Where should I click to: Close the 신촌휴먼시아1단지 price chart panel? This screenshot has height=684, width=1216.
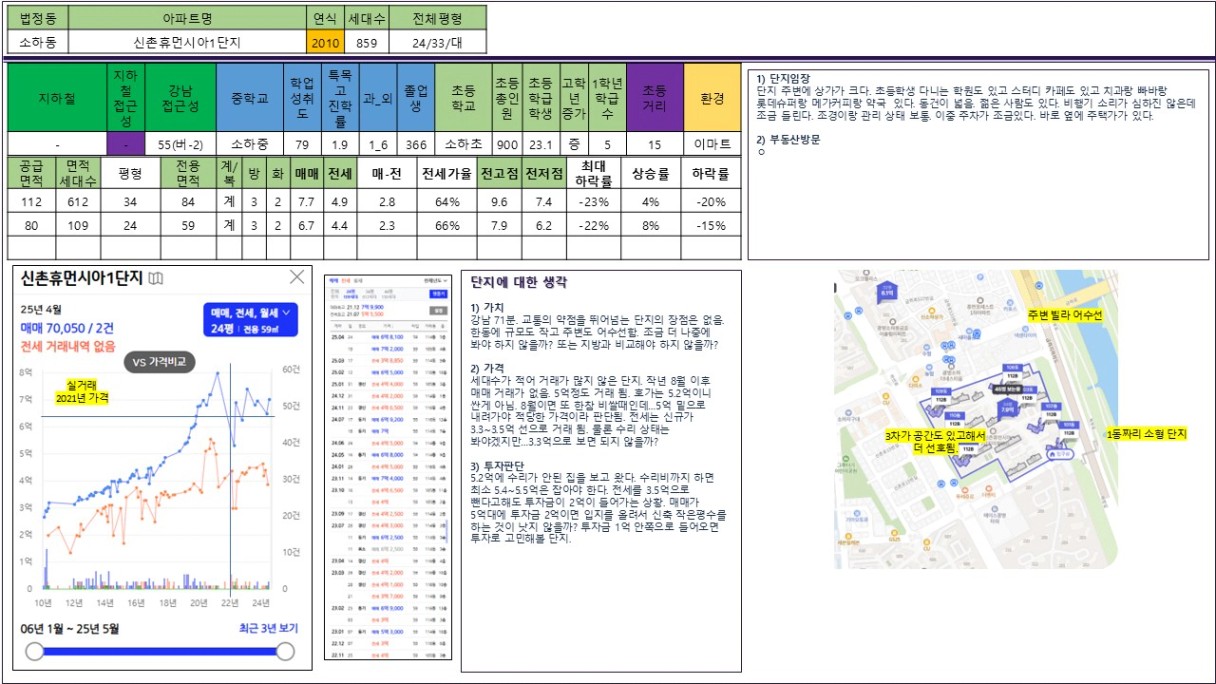(297, 277)
